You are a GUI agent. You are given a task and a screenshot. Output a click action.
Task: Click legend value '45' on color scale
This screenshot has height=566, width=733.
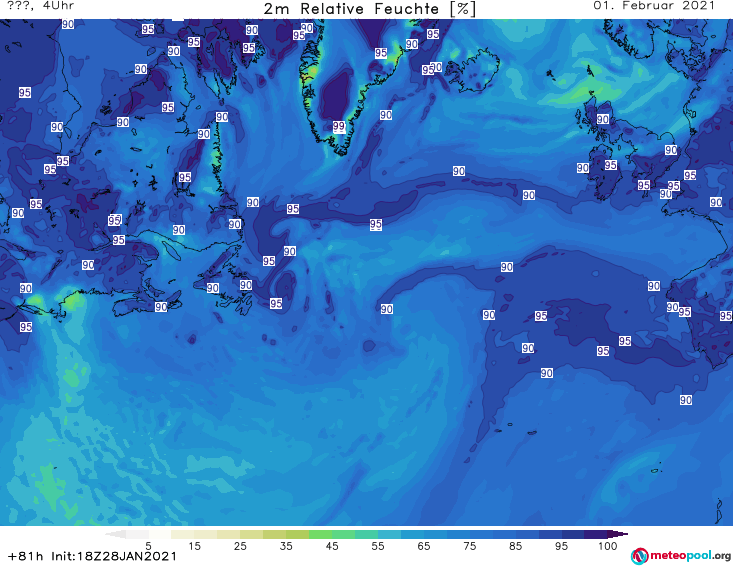tap(331, 546)
